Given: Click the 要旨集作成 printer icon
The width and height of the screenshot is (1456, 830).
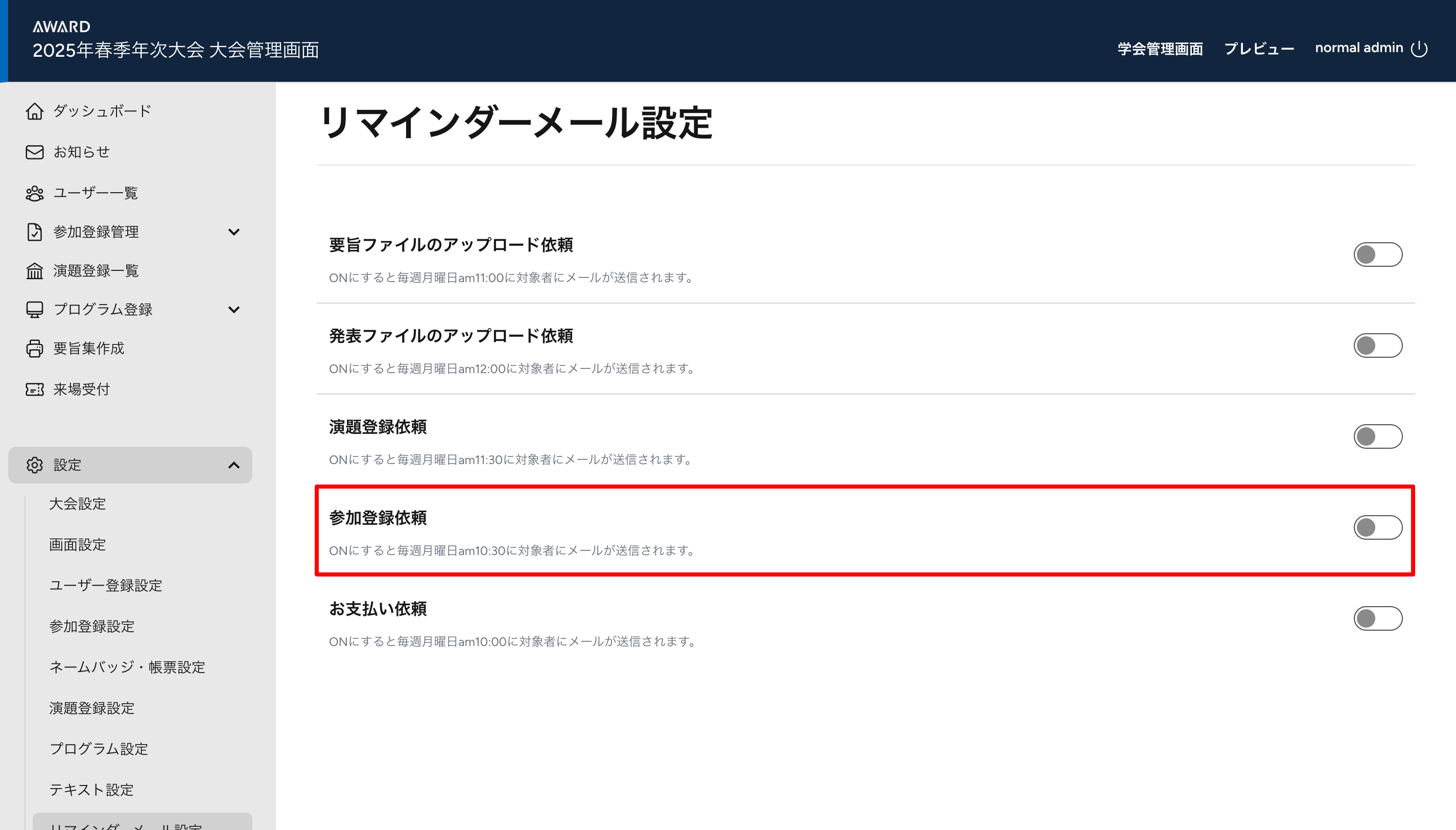Looking at the screenshot, I should click(x=34, y=349).
